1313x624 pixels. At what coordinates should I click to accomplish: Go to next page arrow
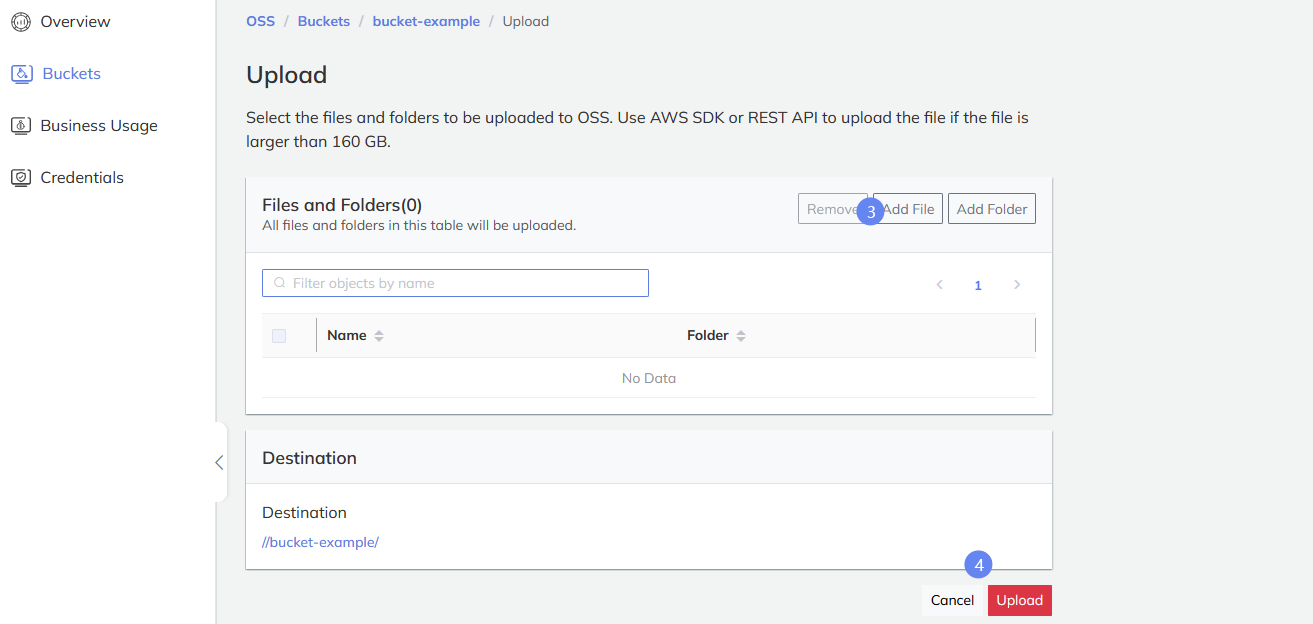pyautogui.click(x=1017, y=285)
